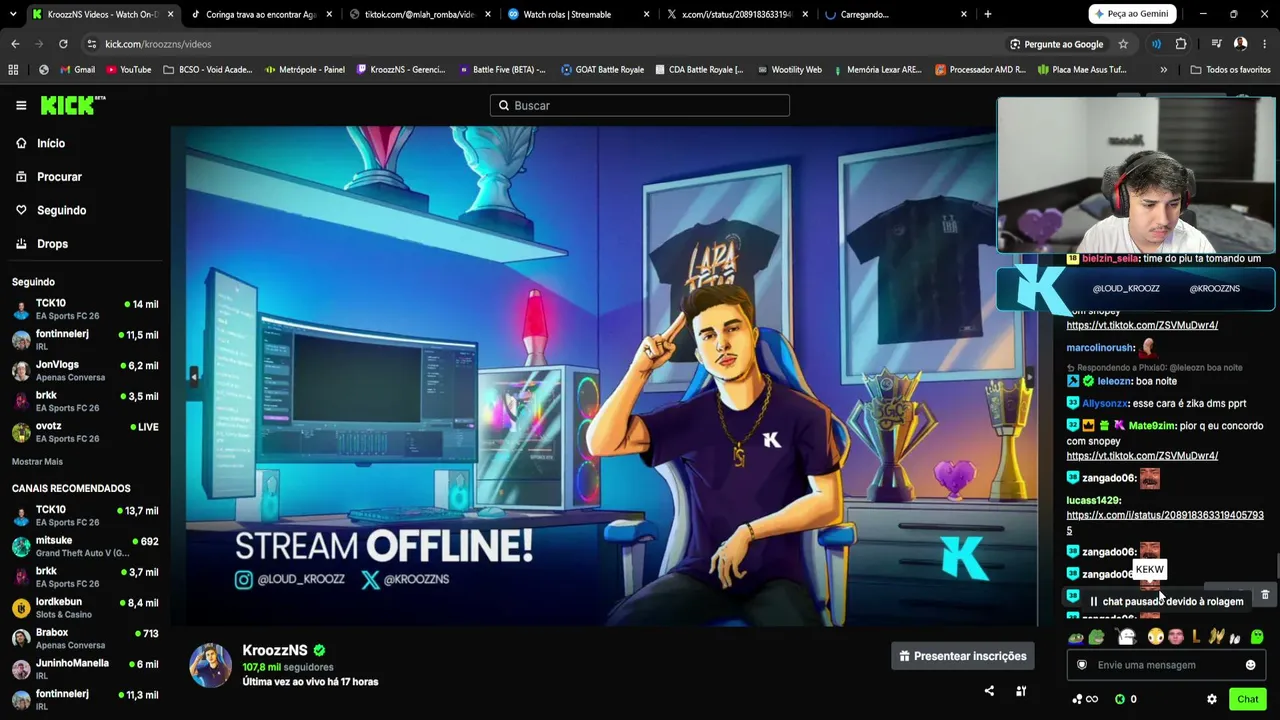Click the Presentear inscrições button
Viewport: 1280px width, 720px height.
tap(962, 656)
